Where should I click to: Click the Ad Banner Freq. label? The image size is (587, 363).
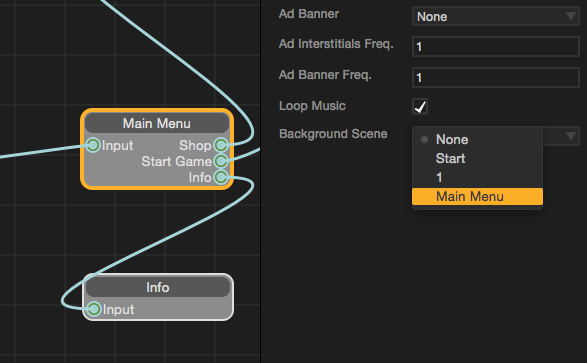tap(325, 75)
